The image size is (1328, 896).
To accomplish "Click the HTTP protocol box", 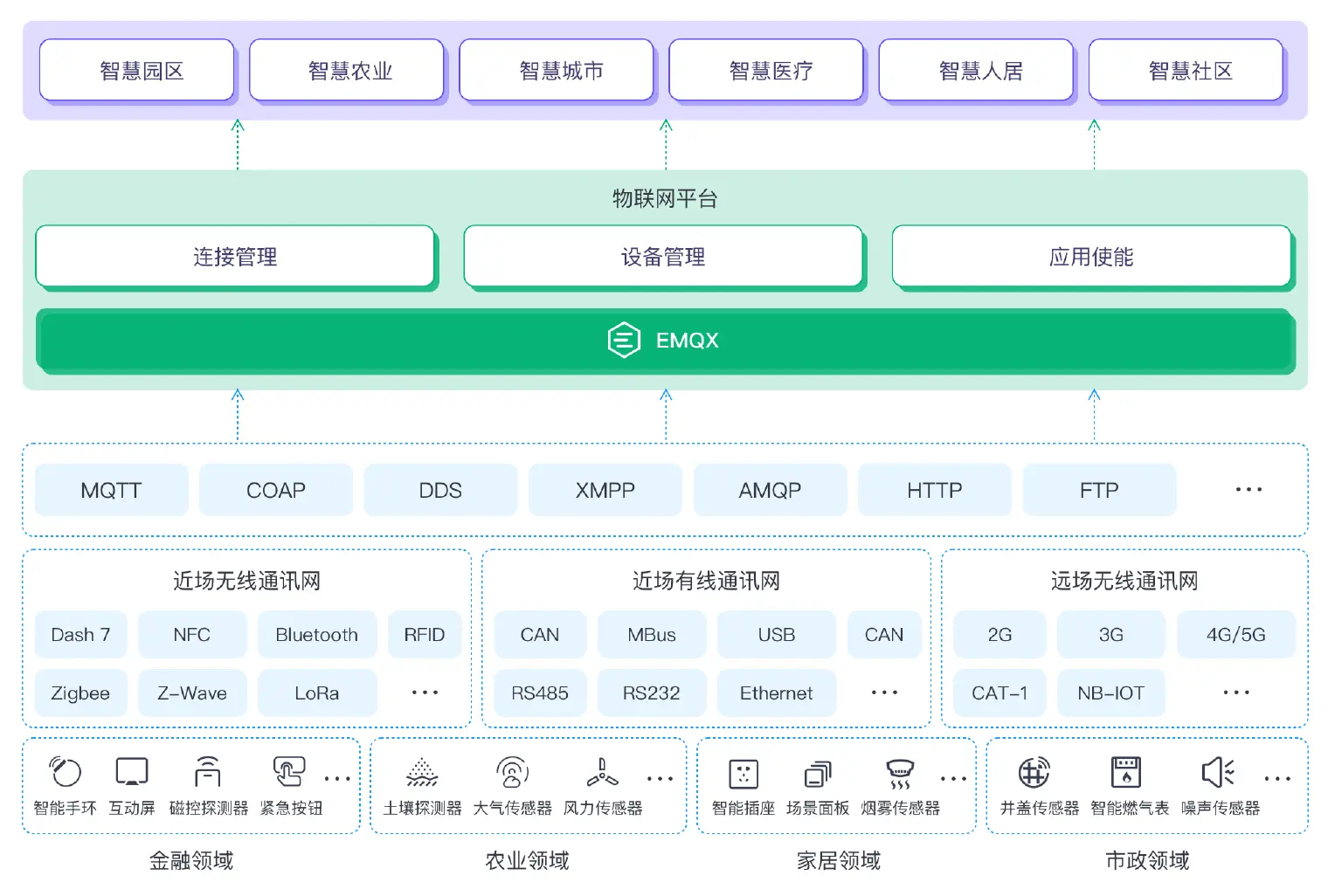I will [x=935, y=490].
